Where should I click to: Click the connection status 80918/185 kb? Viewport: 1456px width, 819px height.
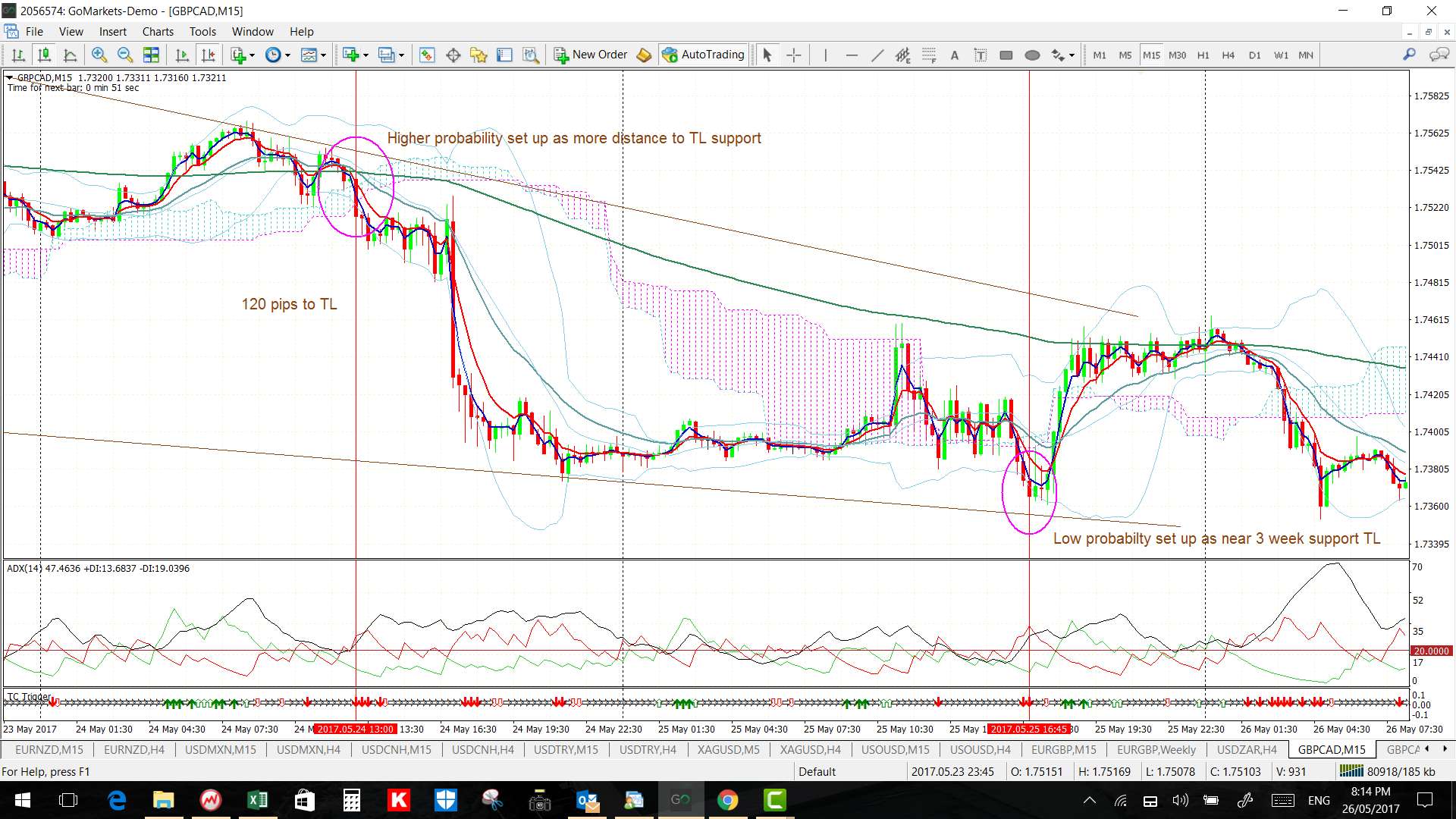coord(1388,771)
